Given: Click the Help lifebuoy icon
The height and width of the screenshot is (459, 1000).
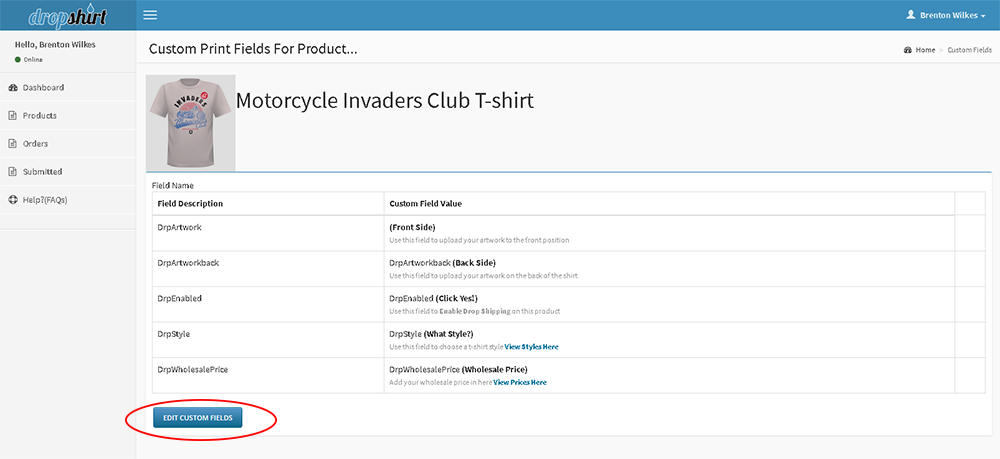Looking at the screenshot, I should (x=12, y=200).
